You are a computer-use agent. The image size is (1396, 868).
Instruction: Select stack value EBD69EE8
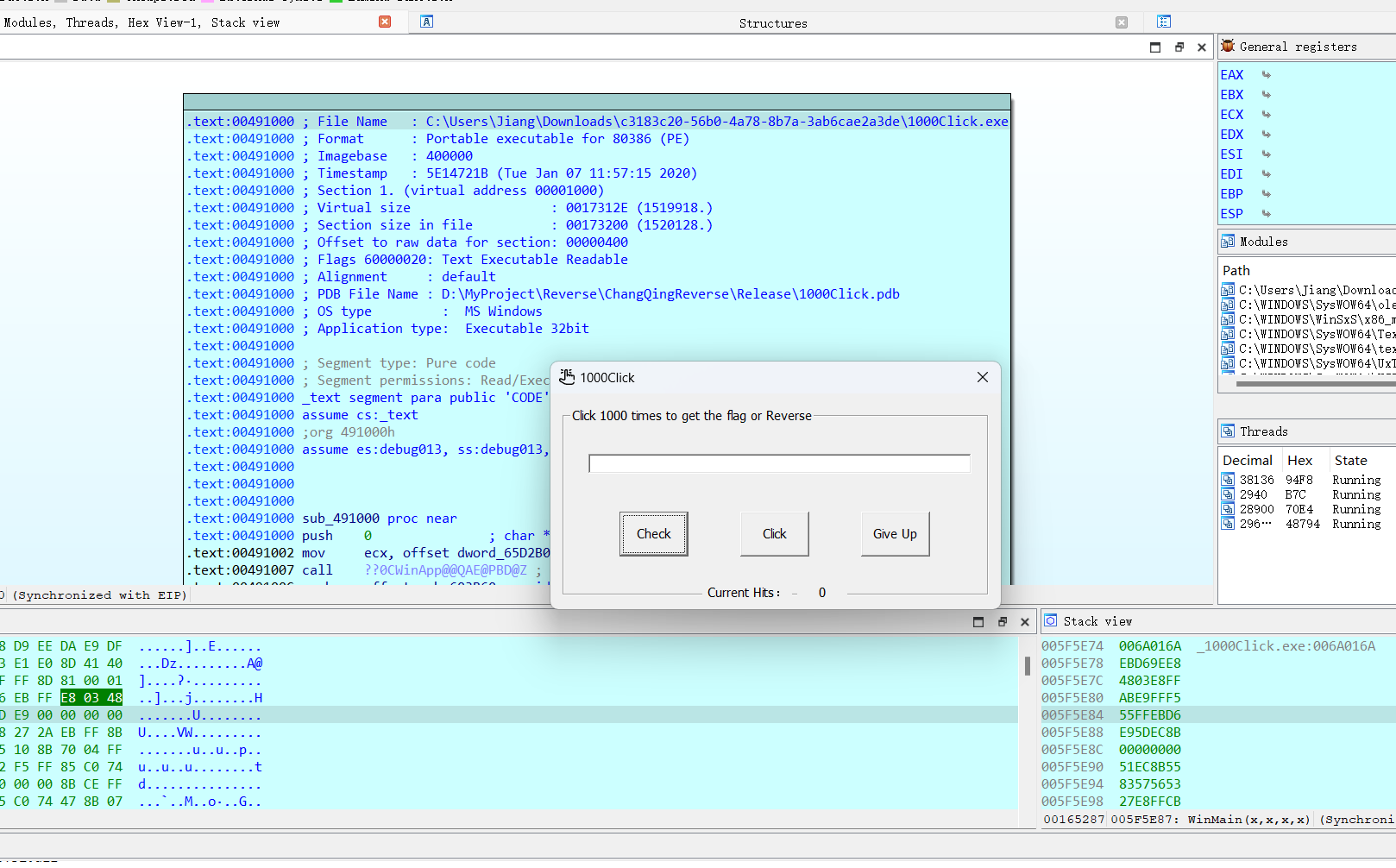coord(1150,664)
